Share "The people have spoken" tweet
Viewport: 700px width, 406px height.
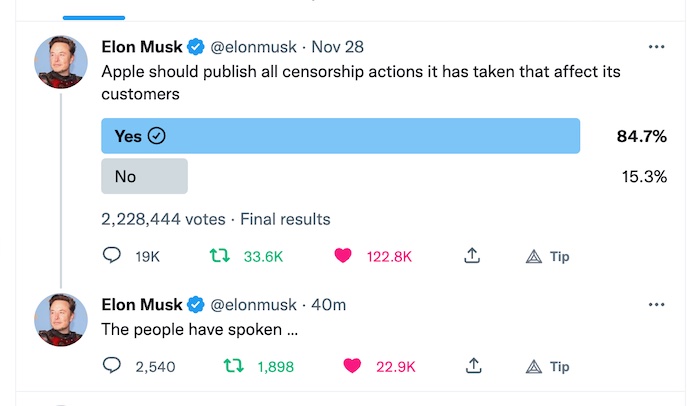[473, 366]
